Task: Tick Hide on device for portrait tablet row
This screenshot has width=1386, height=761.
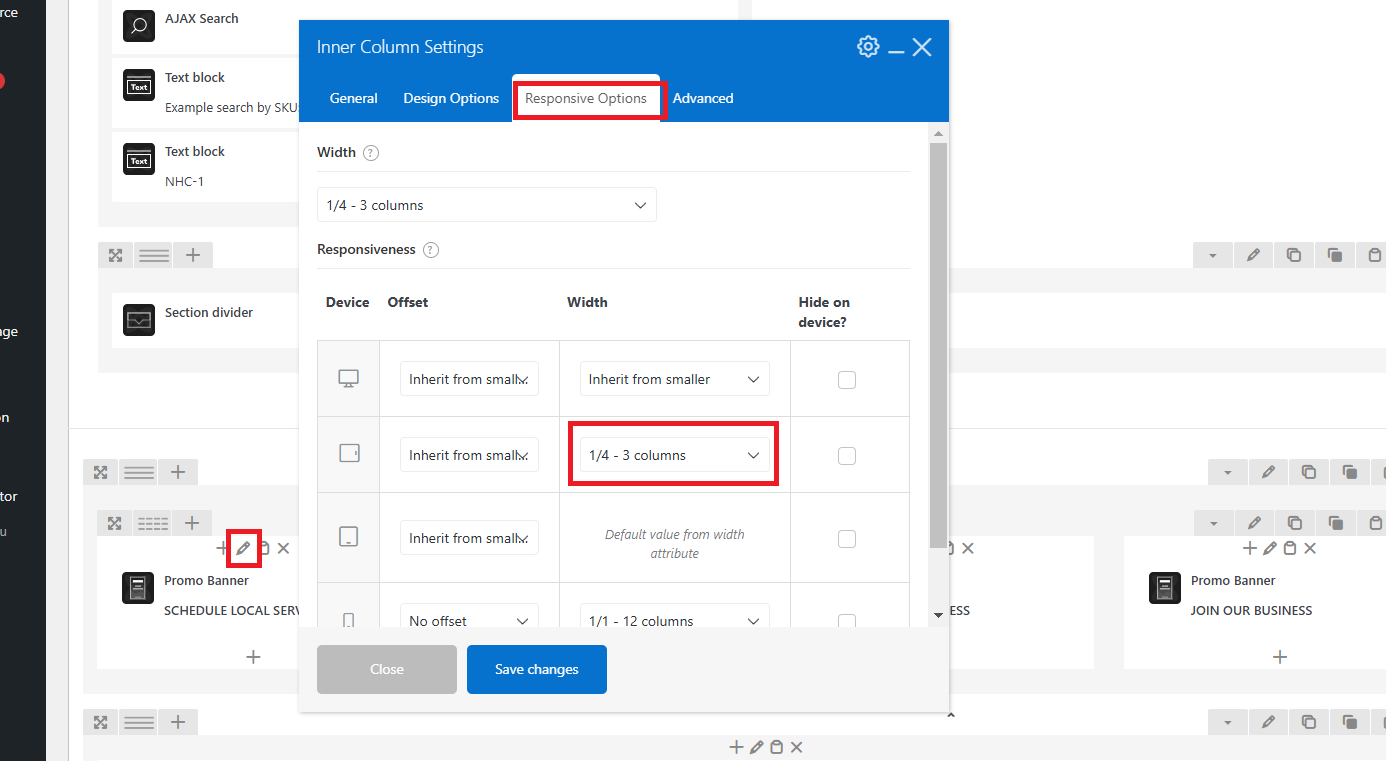Action: (x=847, y=538)
